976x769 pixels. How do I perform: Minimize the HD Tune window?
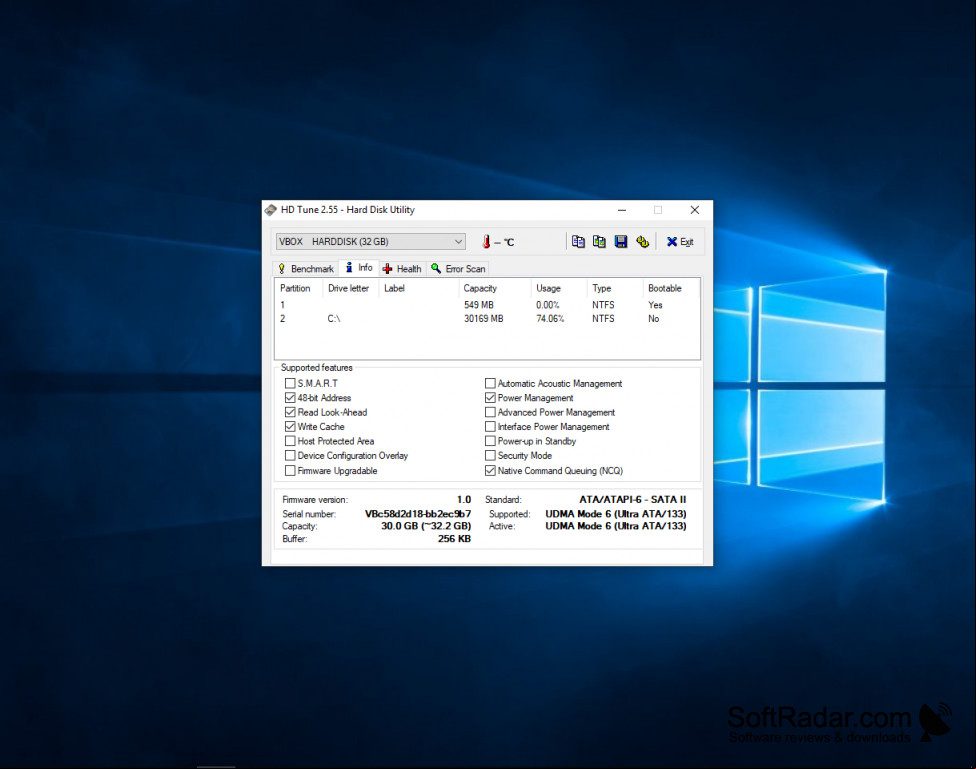pos(622,210)
